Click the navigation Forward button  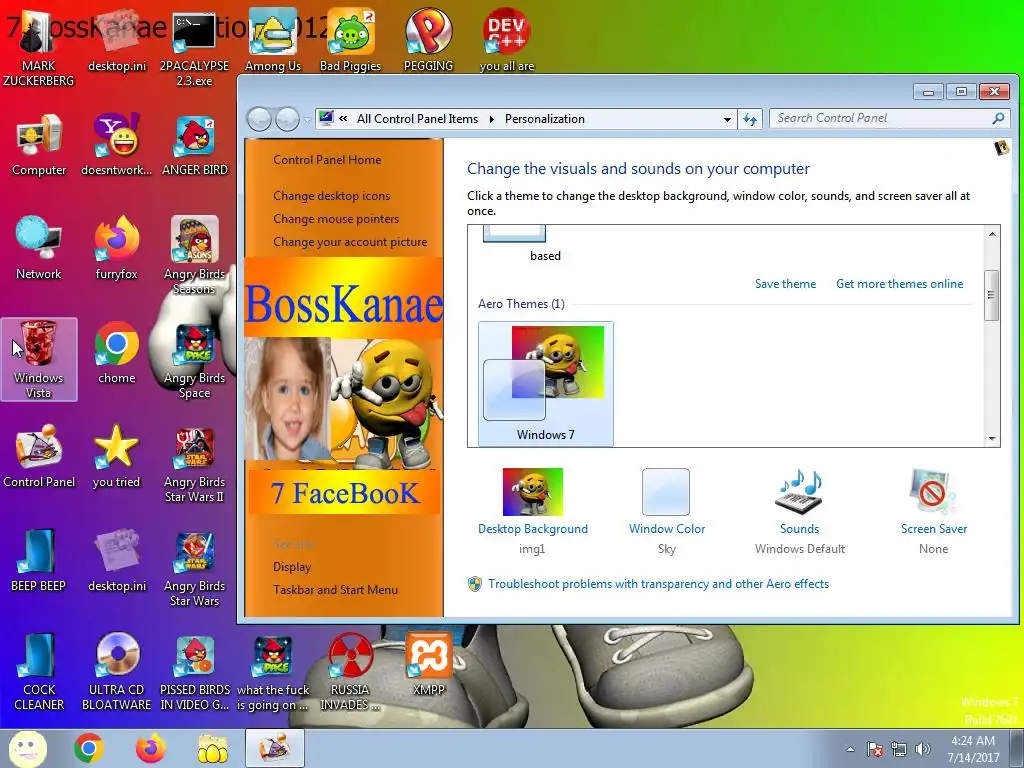pos(287,120)
